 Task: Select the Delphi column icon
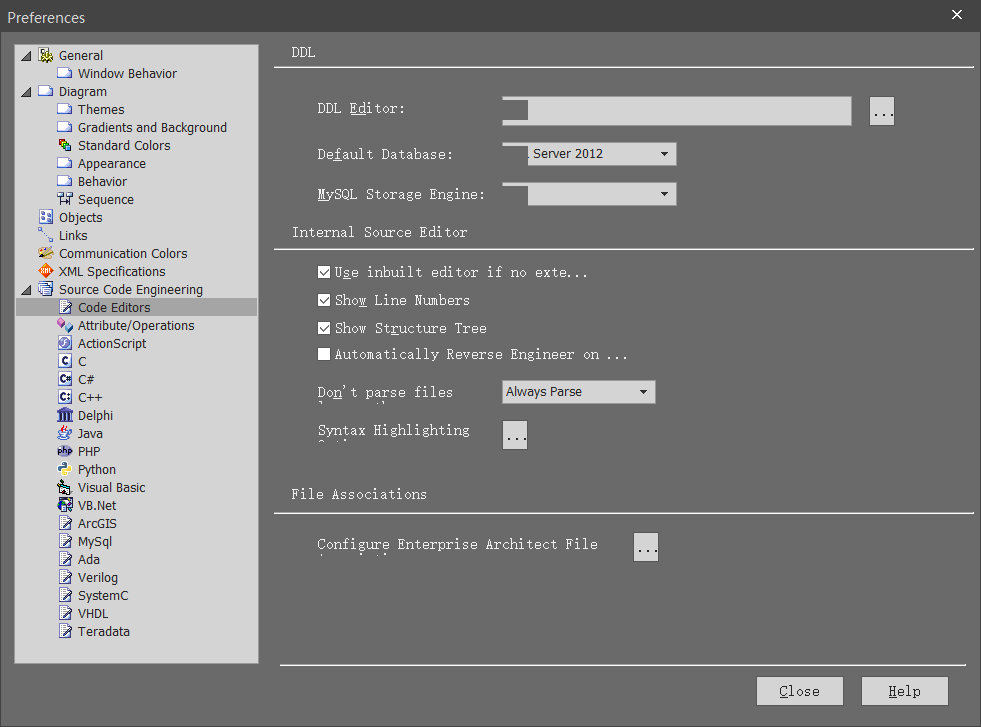click(64, 415)
